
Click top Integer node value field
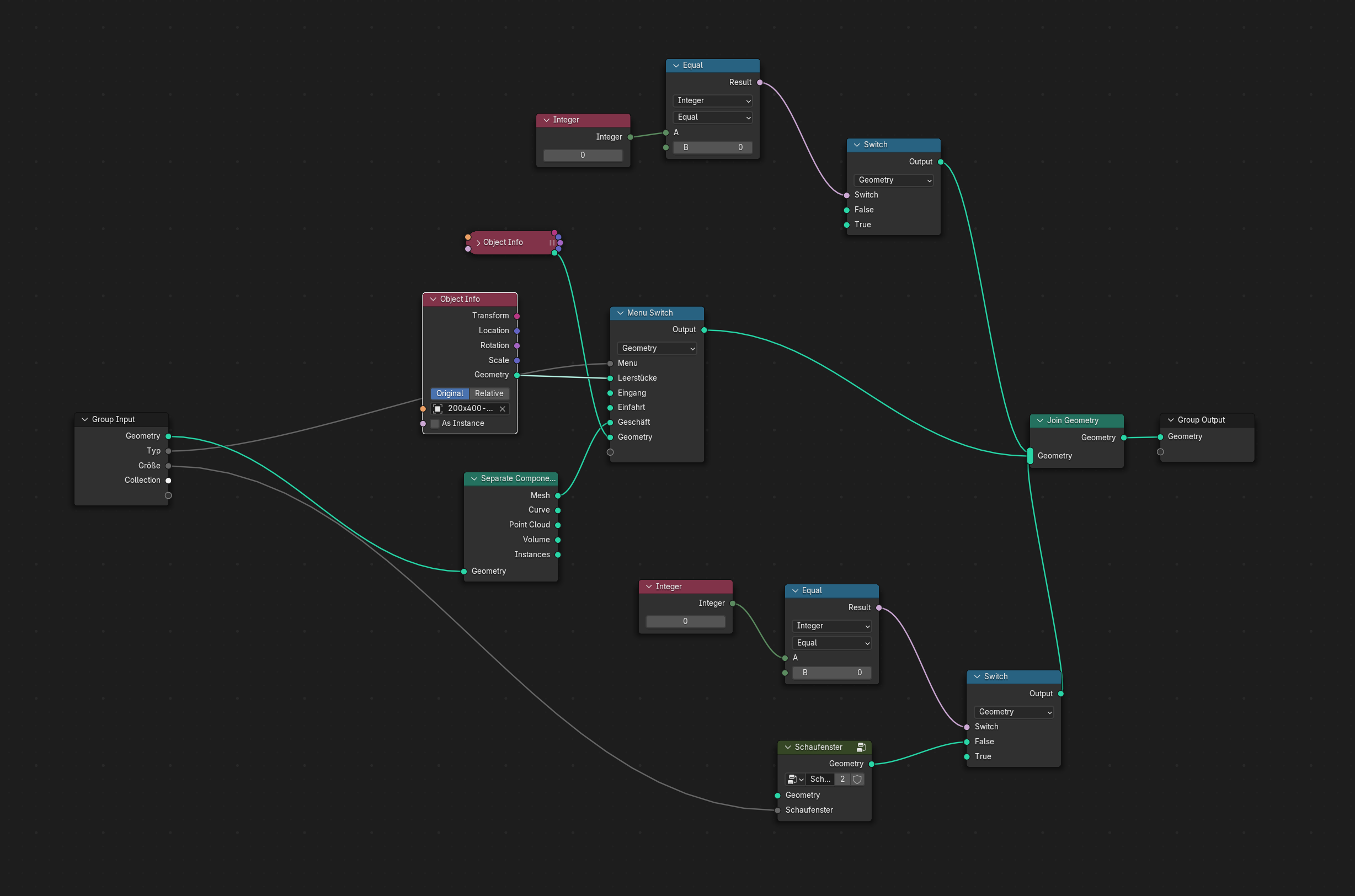[x=582, y=155]
